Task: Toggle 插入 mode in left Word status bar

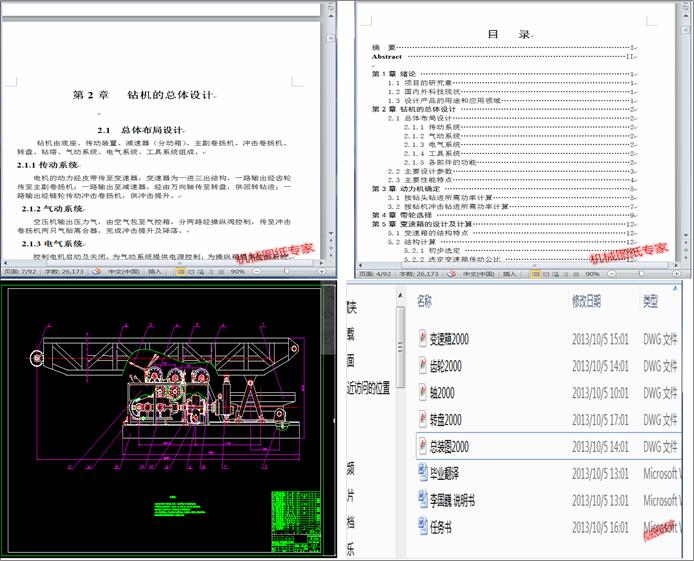Action: [154, 271]
